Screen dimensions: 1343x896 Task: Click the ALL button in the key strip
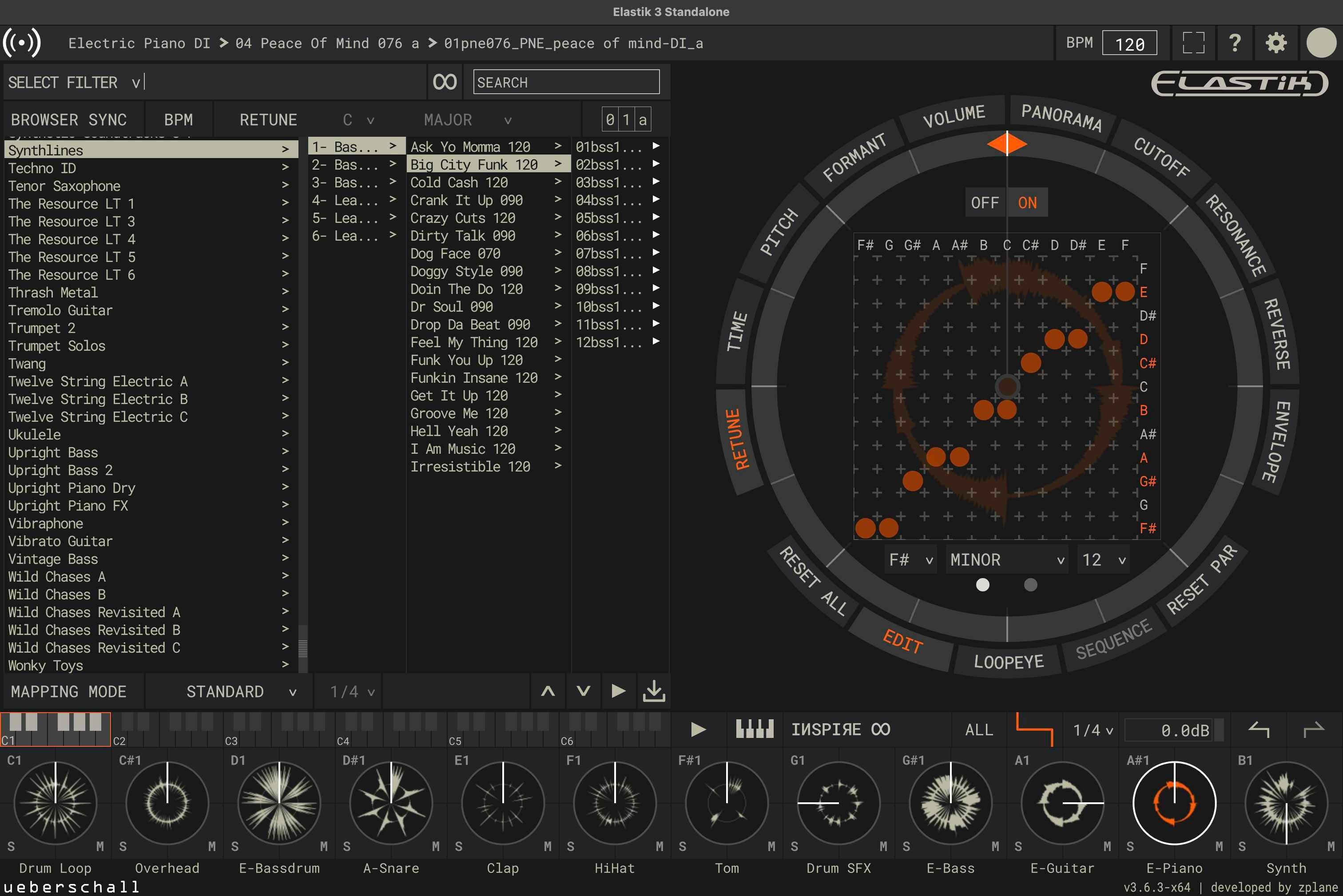(979, 729)
